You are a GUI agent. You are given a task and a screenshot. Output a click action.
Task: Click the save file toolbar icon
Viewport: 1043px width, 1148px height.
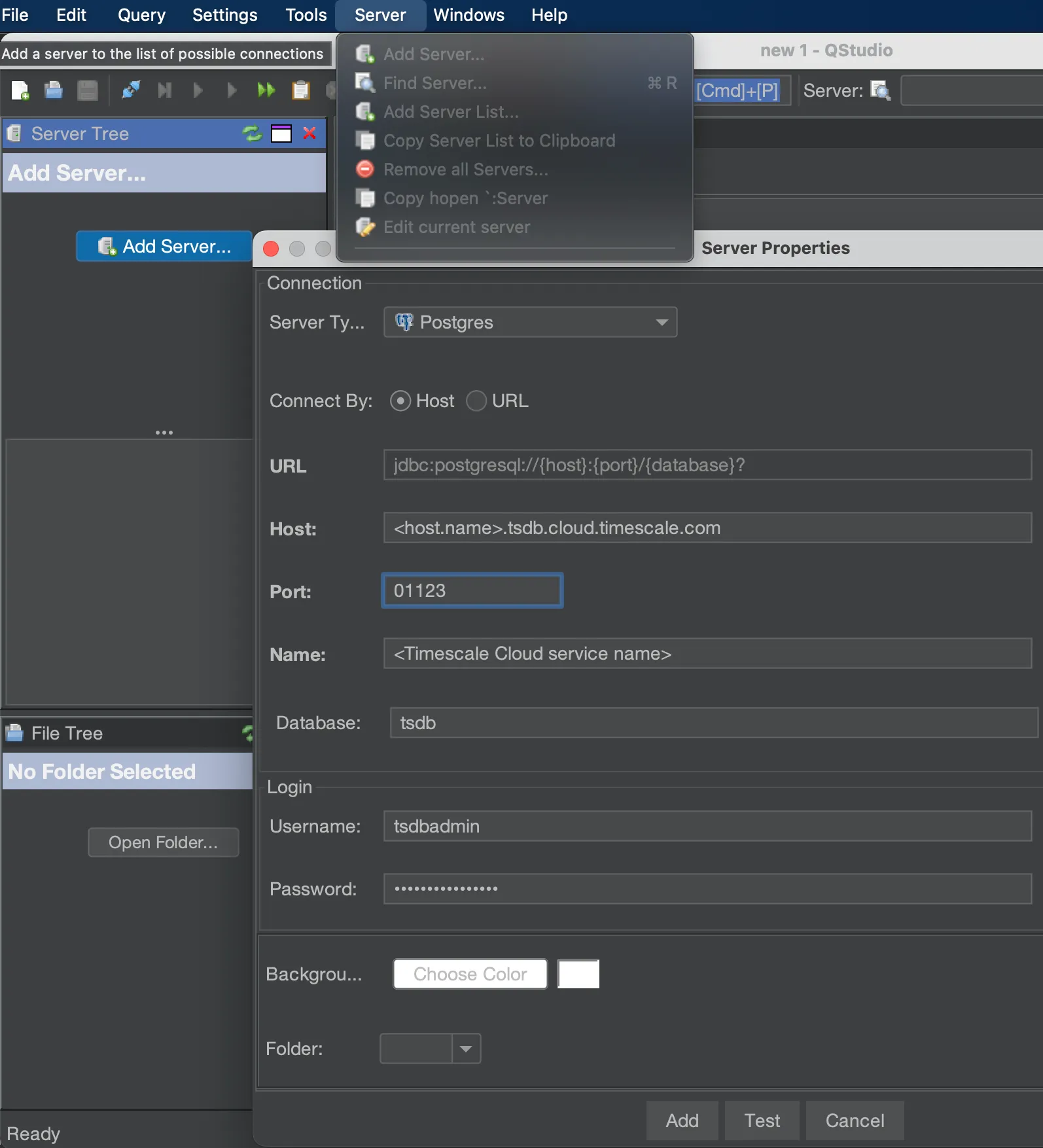click(x=87, y=90)
